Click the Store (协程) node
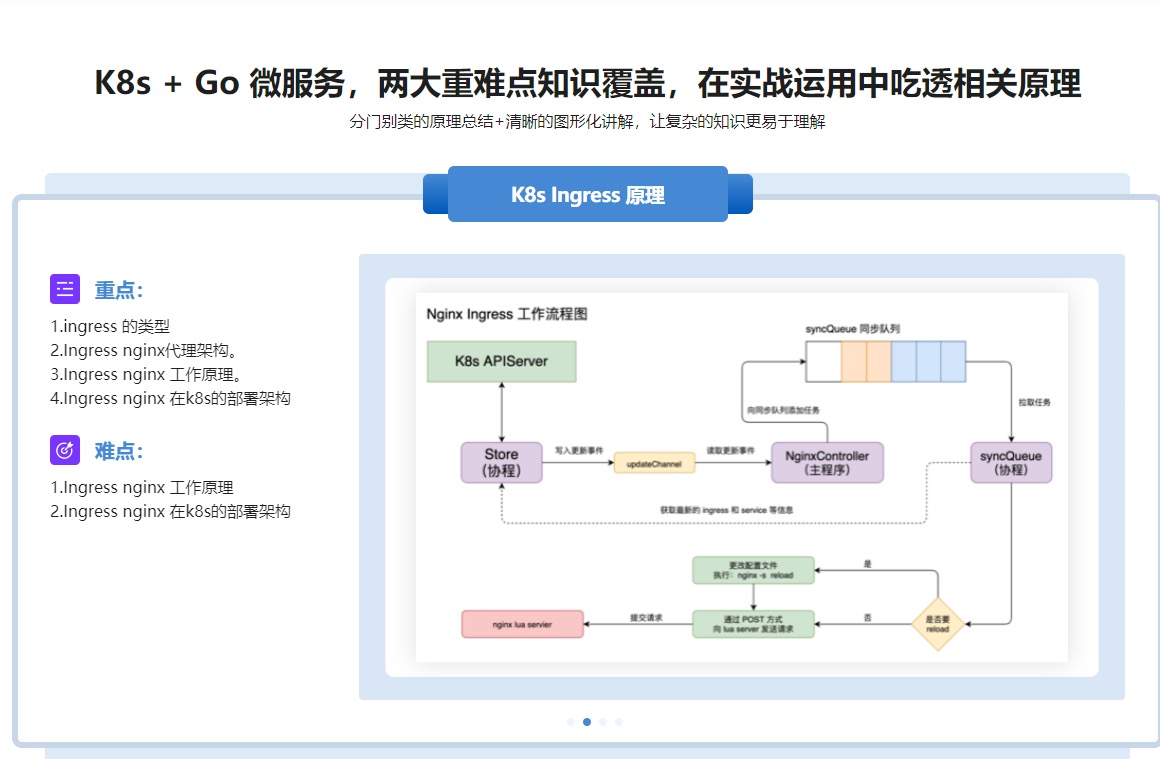This screenshot has width=1160, height=759. pyautogui.click(x=501, y=463)
